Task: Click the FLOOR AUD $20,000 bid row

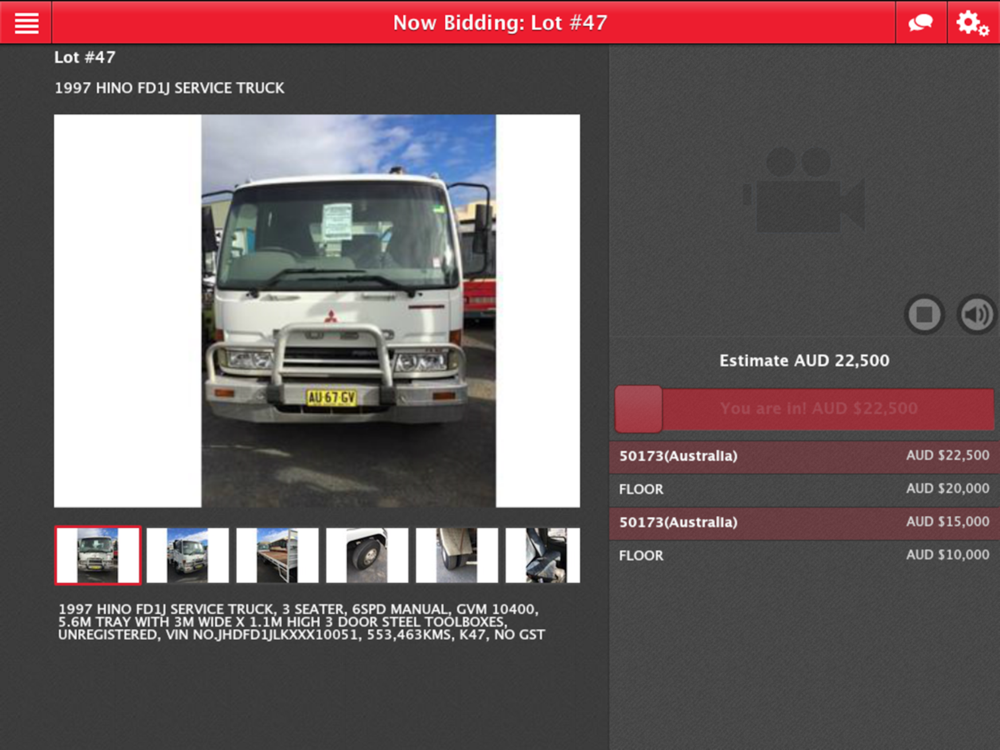Action: pyautogui.click(x=804, y=489)
